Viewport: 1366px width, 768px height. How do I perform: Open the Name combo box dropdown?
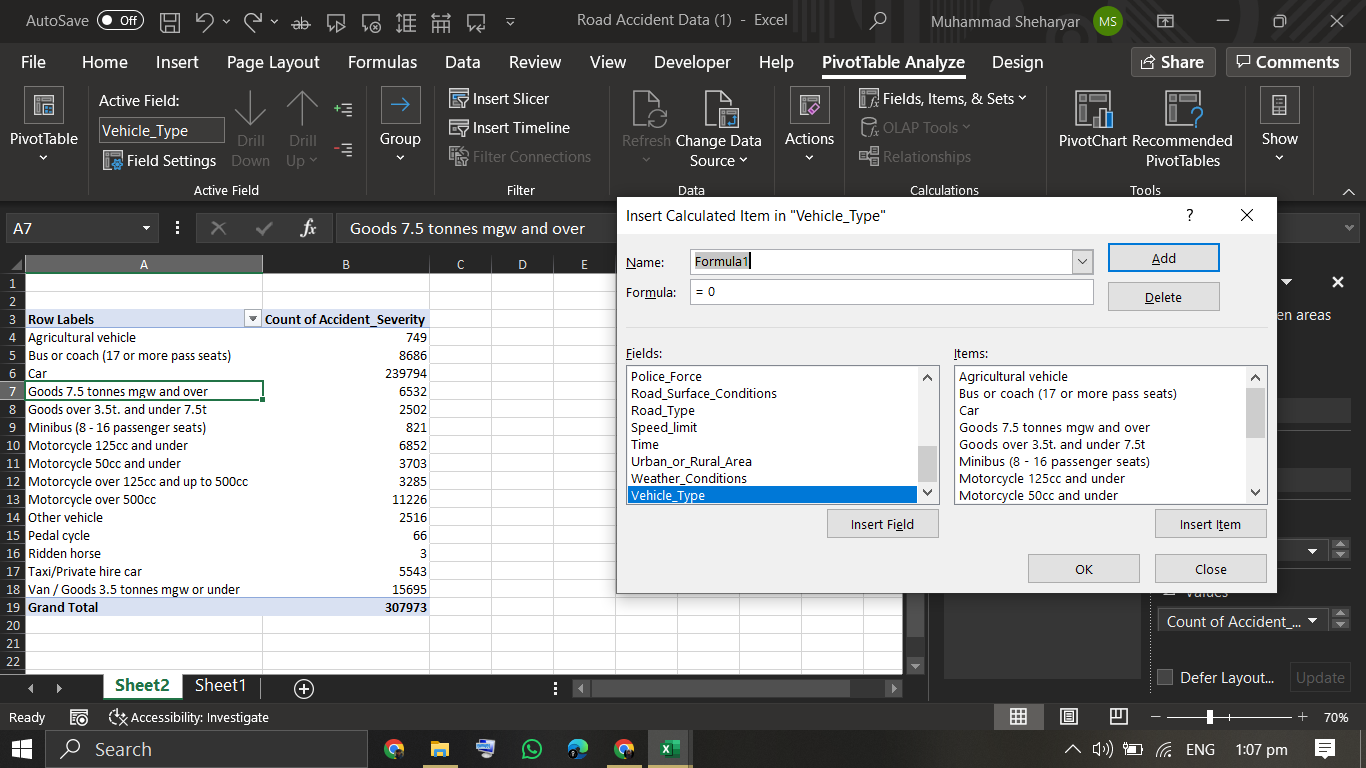click(x=1082, y=262)
